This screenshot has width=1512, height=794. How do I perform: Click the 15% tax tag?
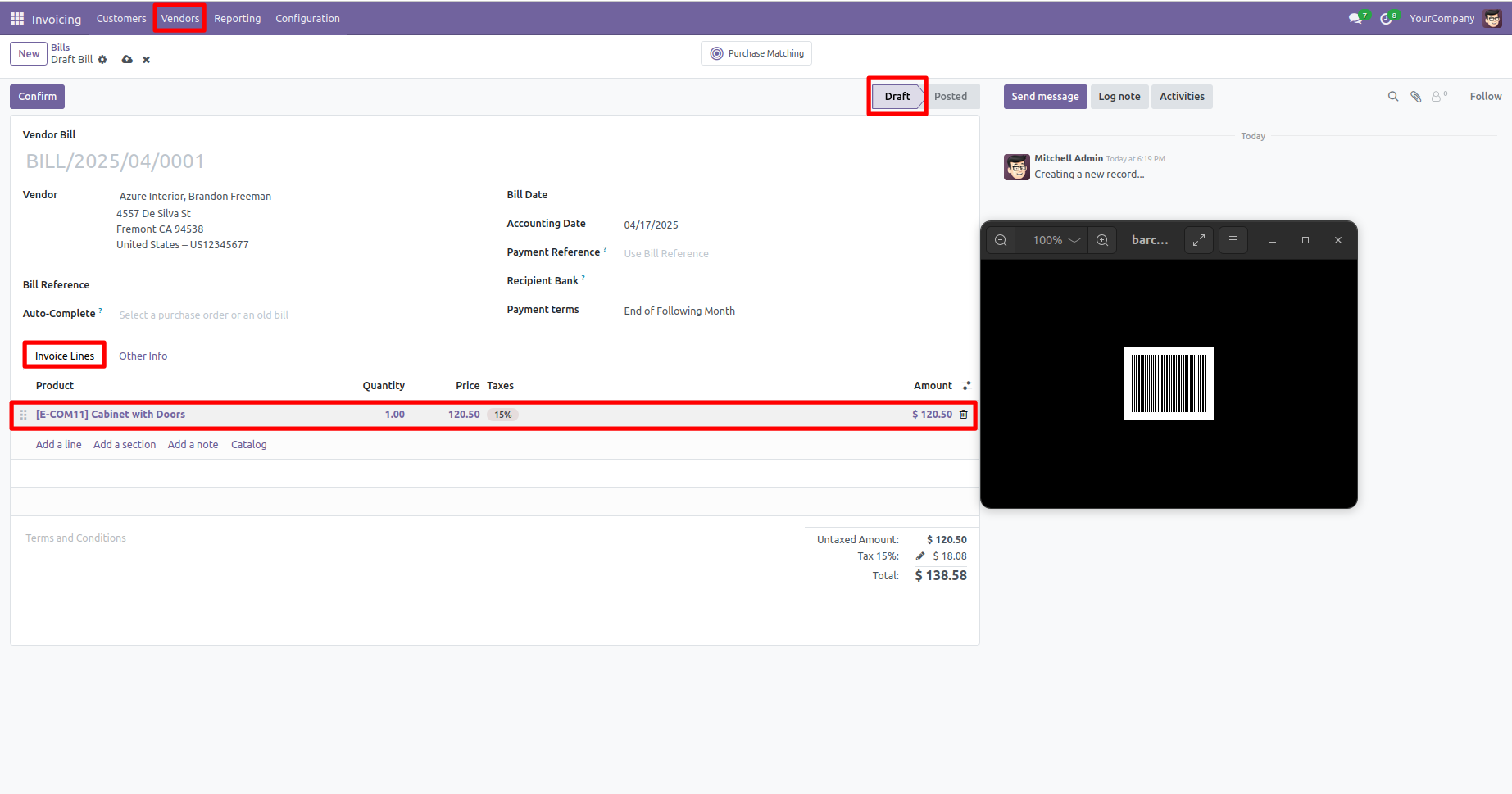click(503, 415)
